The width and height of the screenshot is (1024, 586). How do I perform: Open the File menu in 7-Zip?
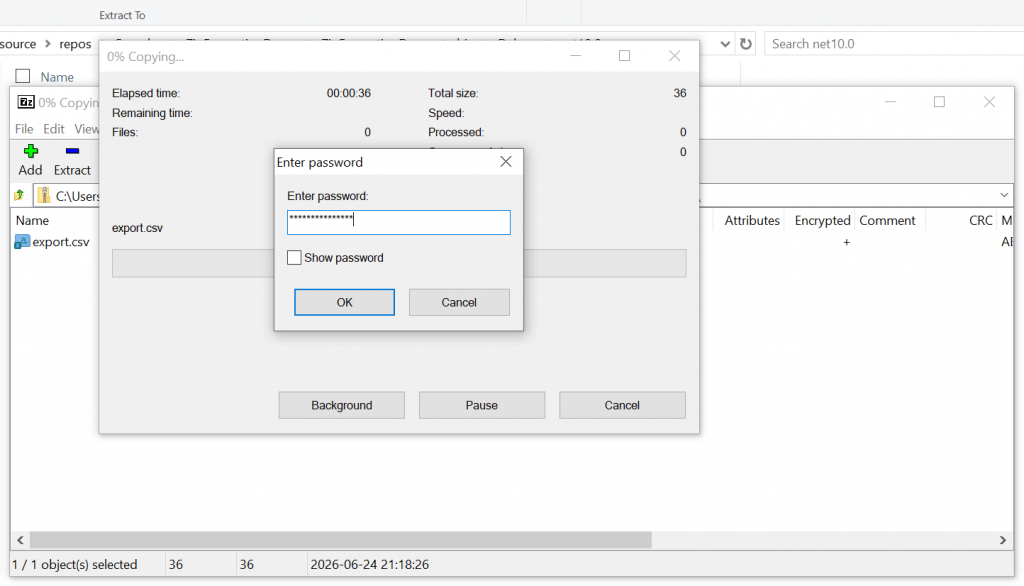[24, 129]
